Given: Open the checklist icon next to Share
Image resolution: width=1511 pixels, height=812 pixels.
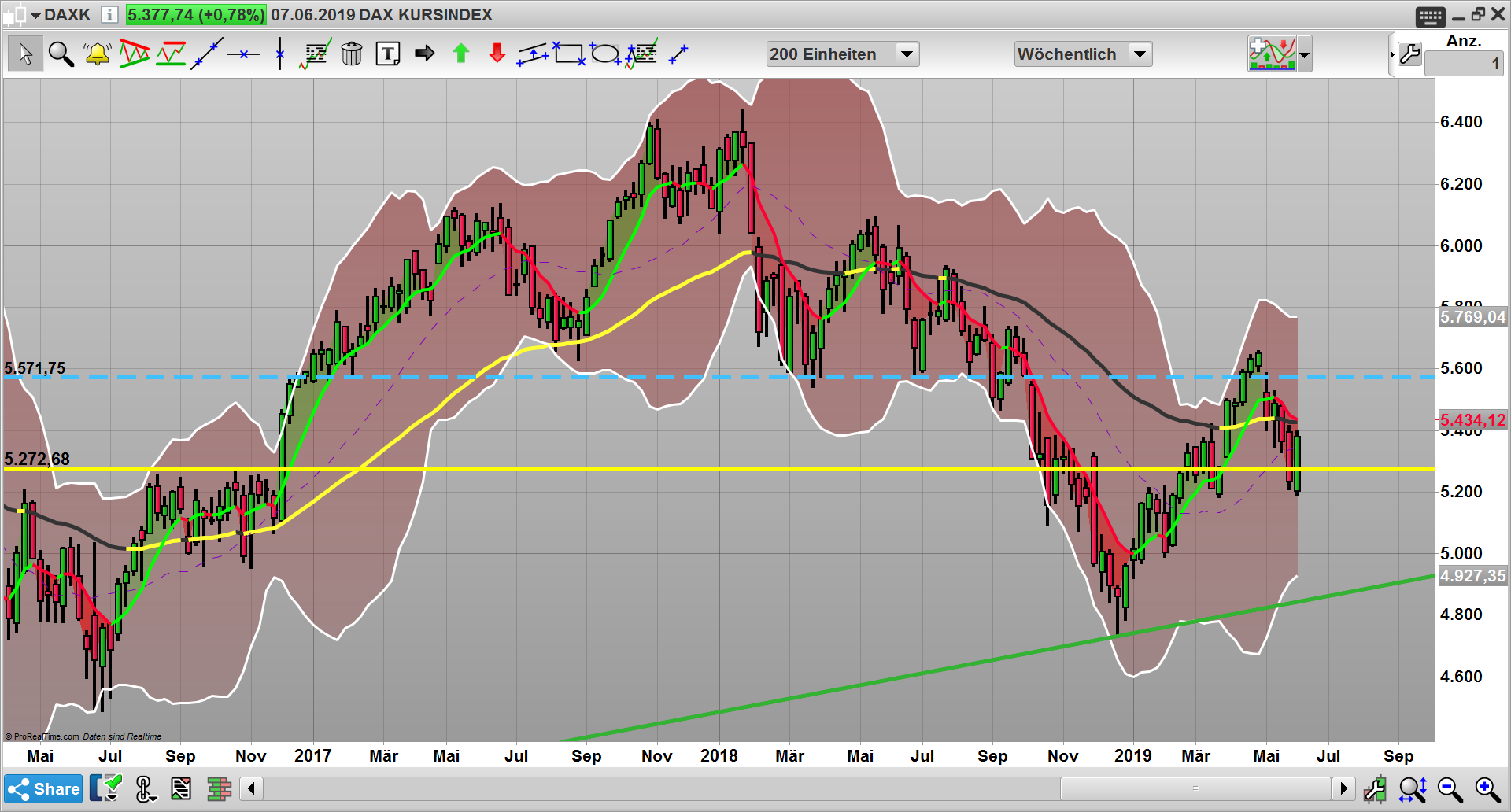Looking at the screenshot, I should click(x=106, y=788).
